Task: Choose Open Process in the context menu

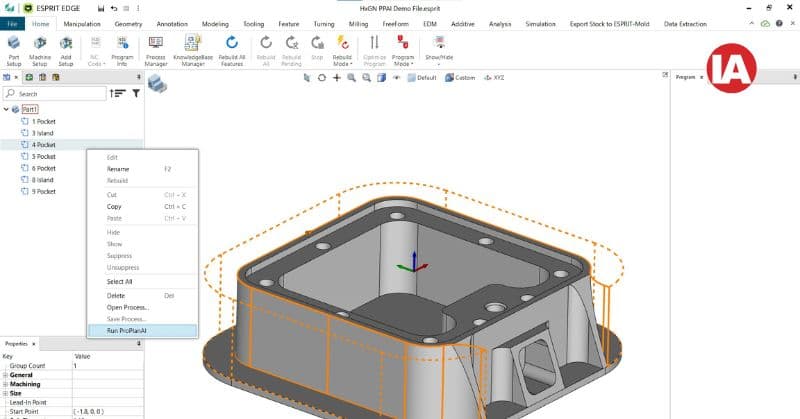Action: 142,307
